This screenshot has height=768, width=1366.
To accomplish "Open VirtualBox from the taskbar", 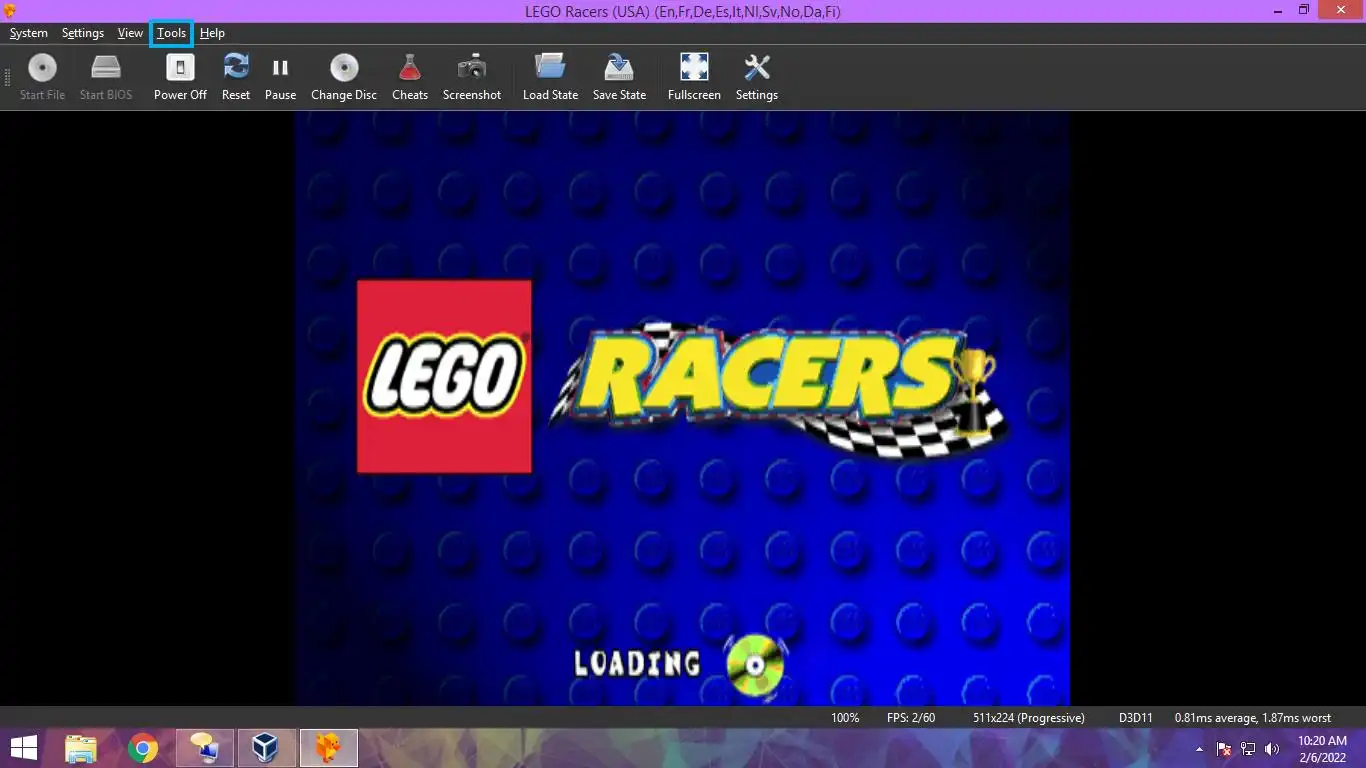I will tap(265, 748).
